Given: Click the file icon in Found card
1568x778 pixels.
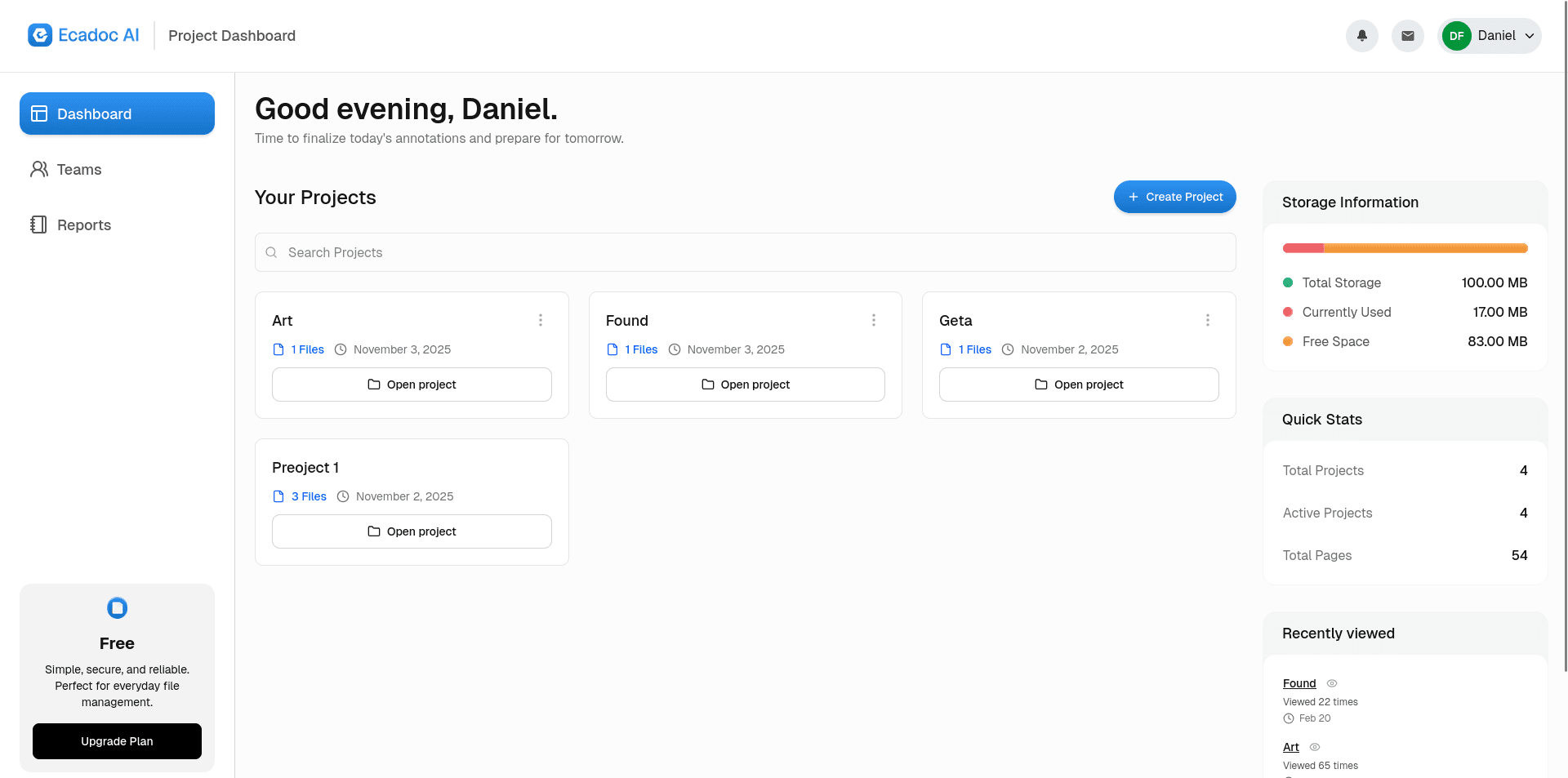Looking at the screenshot, I should (x=612, y=349).
